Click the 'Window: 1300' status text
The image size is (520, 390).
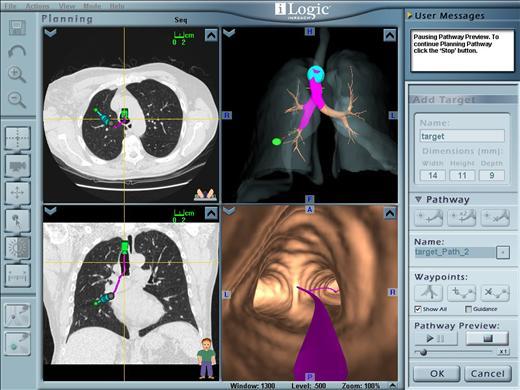click(252, 386)
